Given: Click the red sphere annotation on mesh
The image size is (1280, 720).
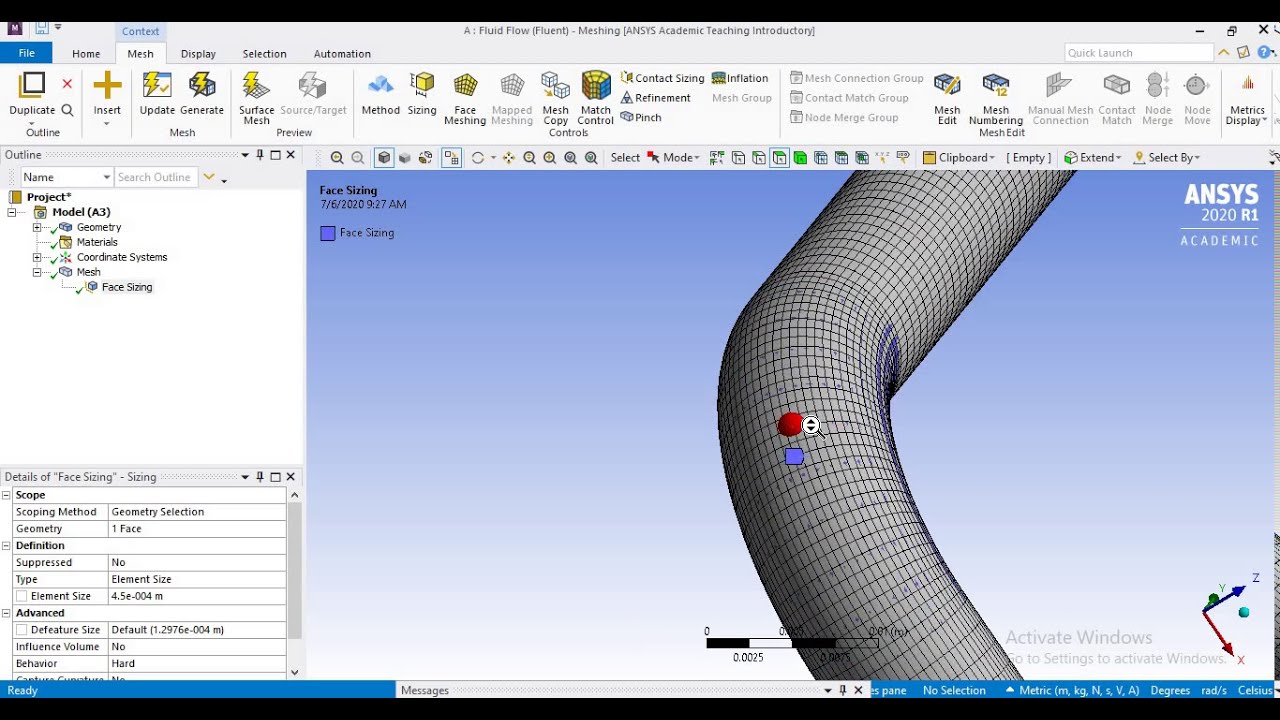Looking at the screenshot, I should [x=790, y=425].
